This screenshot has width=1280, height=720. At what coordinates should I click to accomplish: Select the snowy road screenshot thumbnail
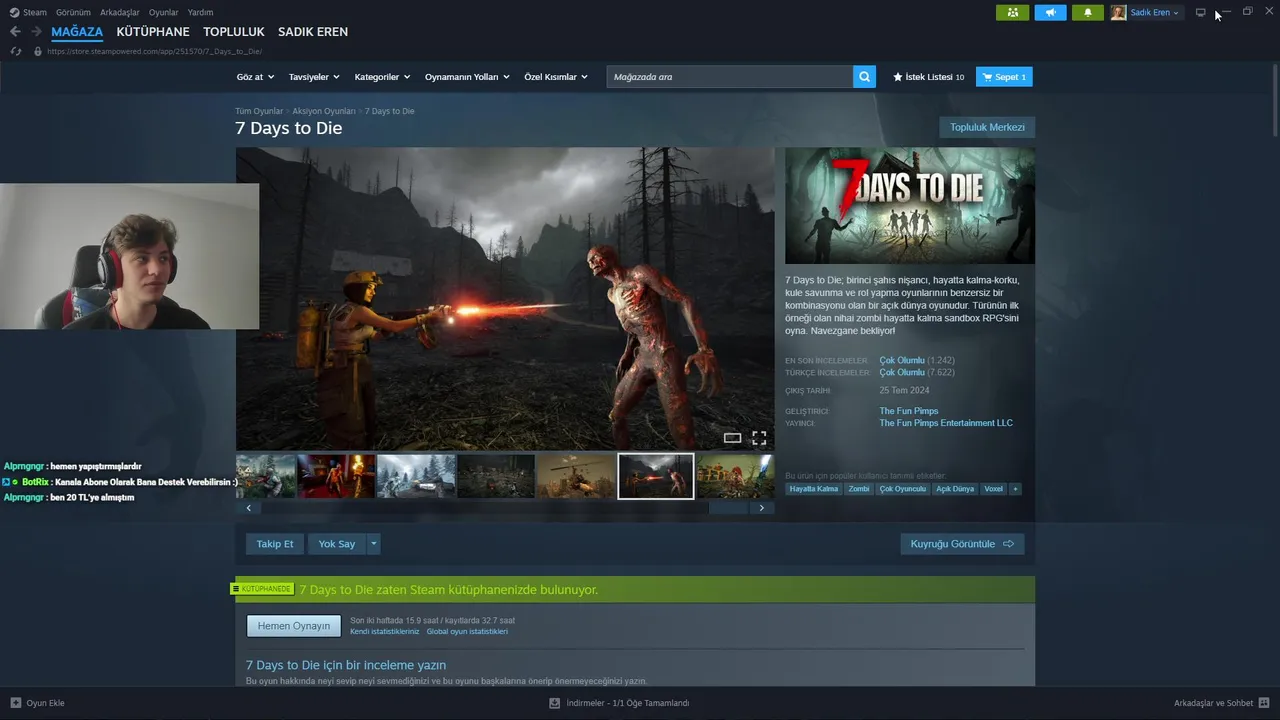(x=416, y=476)
